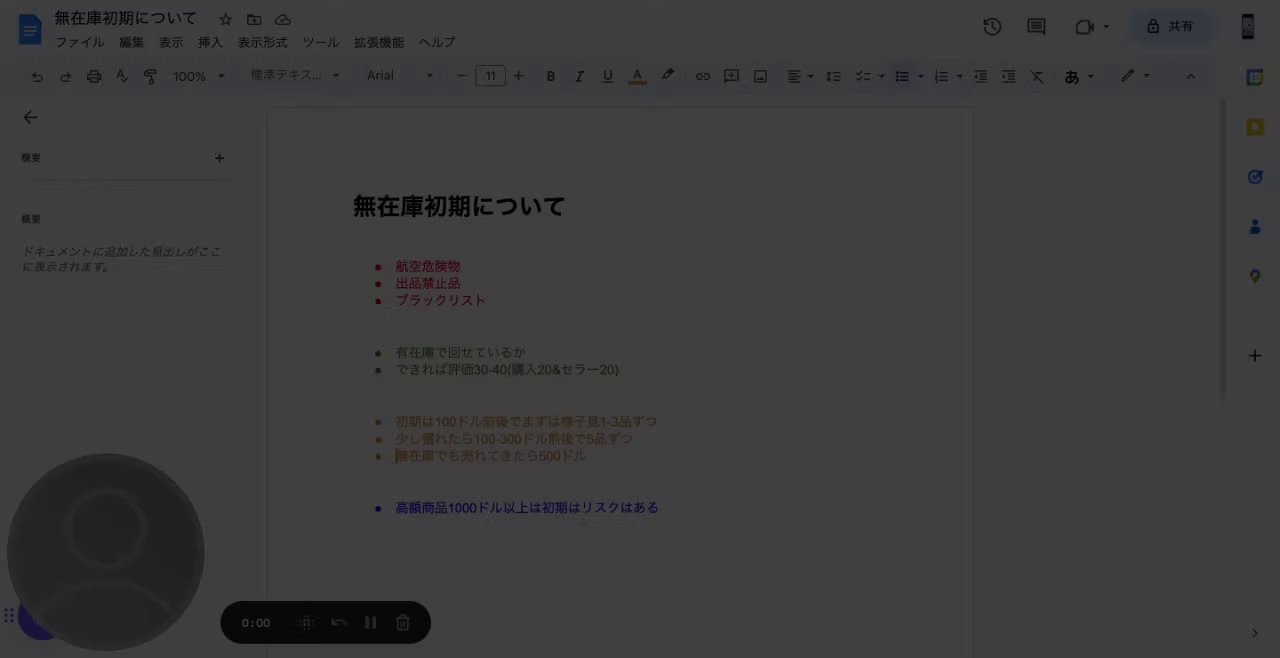Image resolution: width=1280 pixels, height=658 pixels.
Task: Toggle bold formatting
Action: tap(550, 76)
